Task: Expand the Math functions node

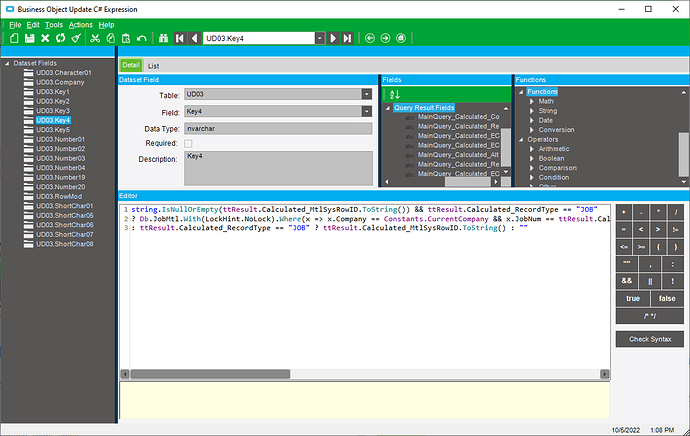Action: [x=532, y=101]
